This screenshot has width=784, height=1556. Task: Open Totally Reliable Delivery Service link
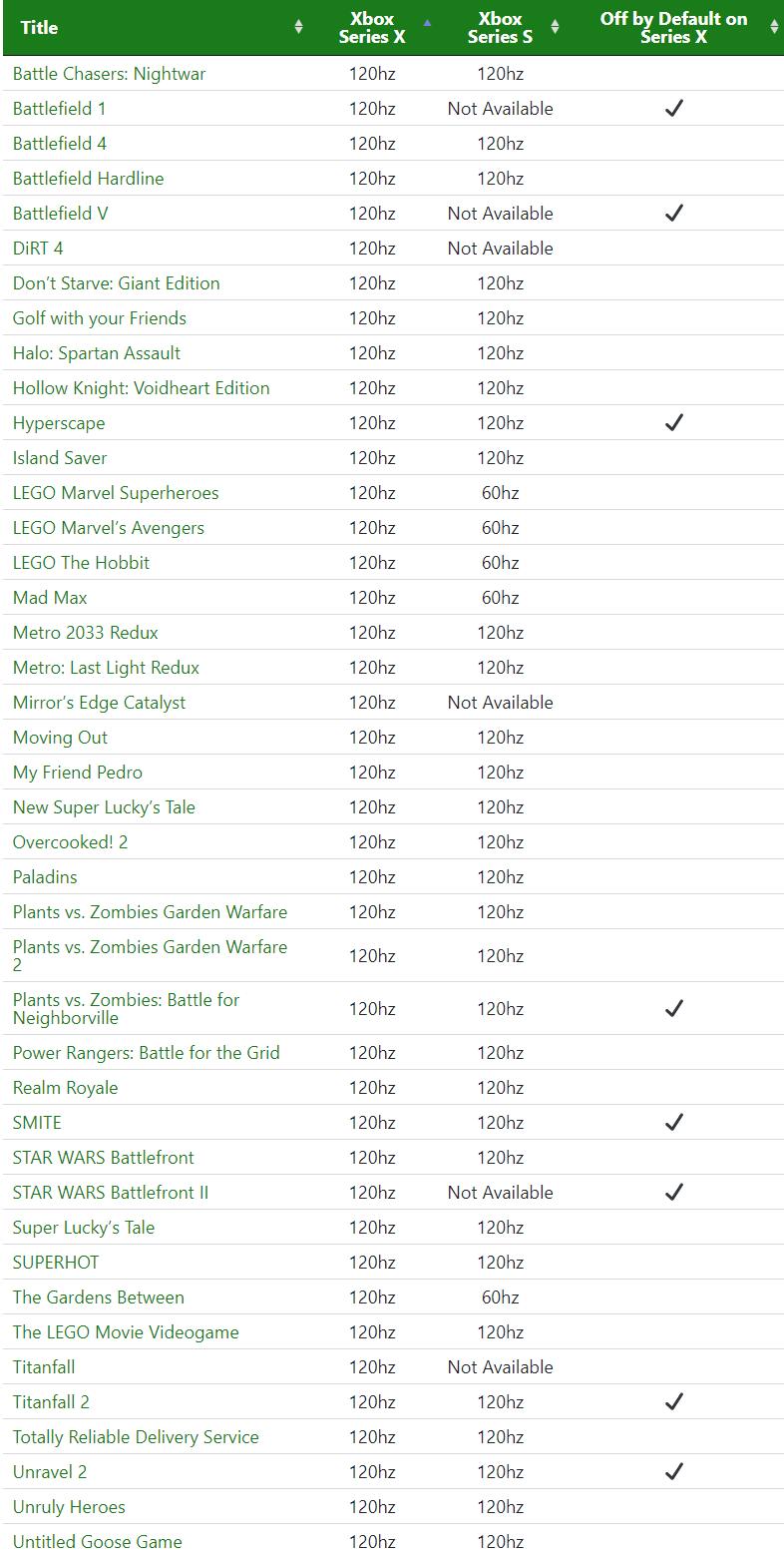pyautogui.click(x=136, y=1436)
